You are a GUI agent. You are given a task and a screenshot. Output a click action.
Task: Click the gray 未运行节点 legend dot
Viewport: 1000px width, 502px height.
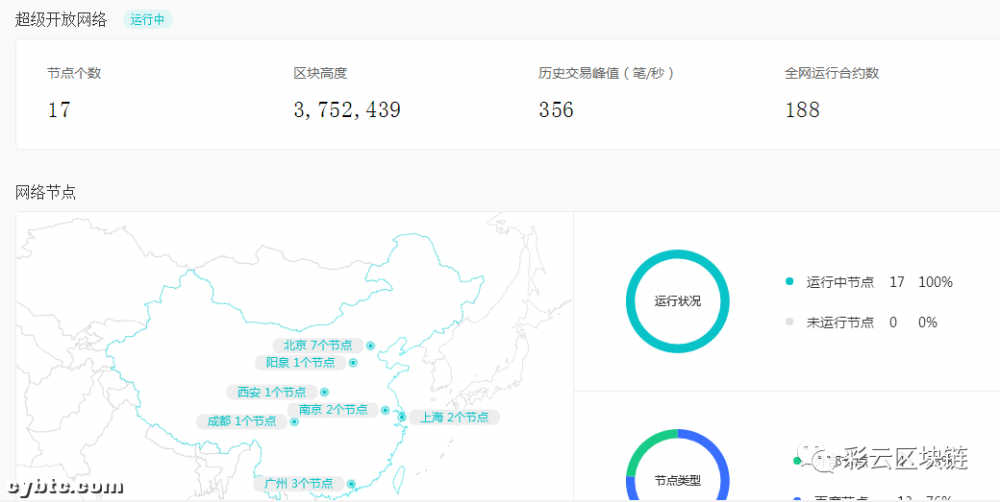(x=790, y=322)
